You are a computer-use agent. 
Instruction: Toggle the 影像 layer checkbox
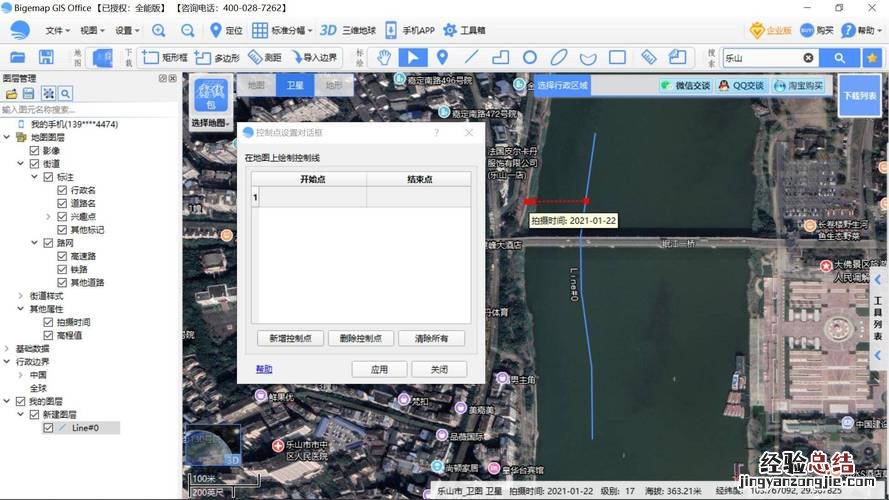pyautogui.click(x=34, y=150)
